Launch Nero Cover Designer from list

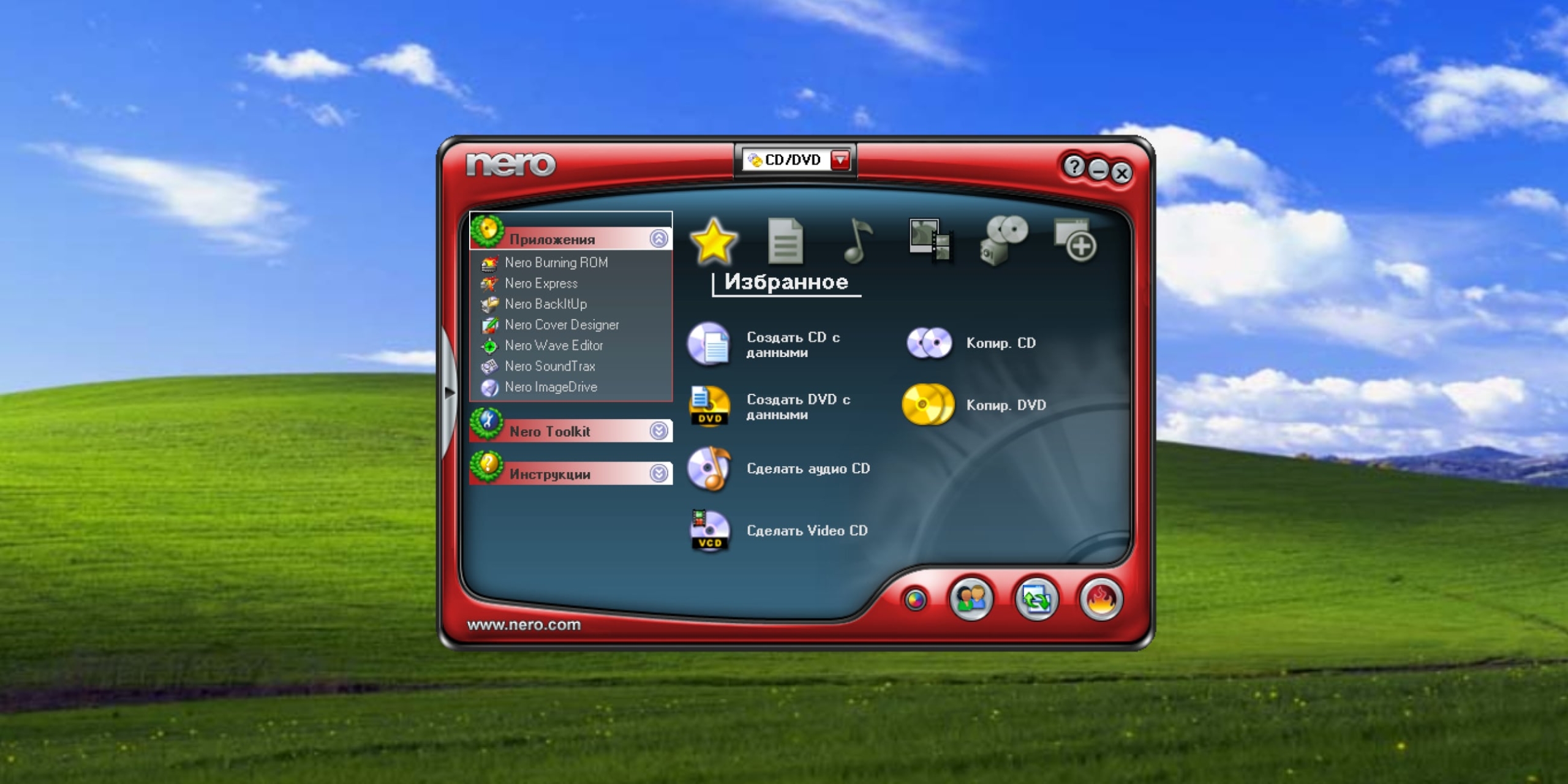[x=562, y=325]
